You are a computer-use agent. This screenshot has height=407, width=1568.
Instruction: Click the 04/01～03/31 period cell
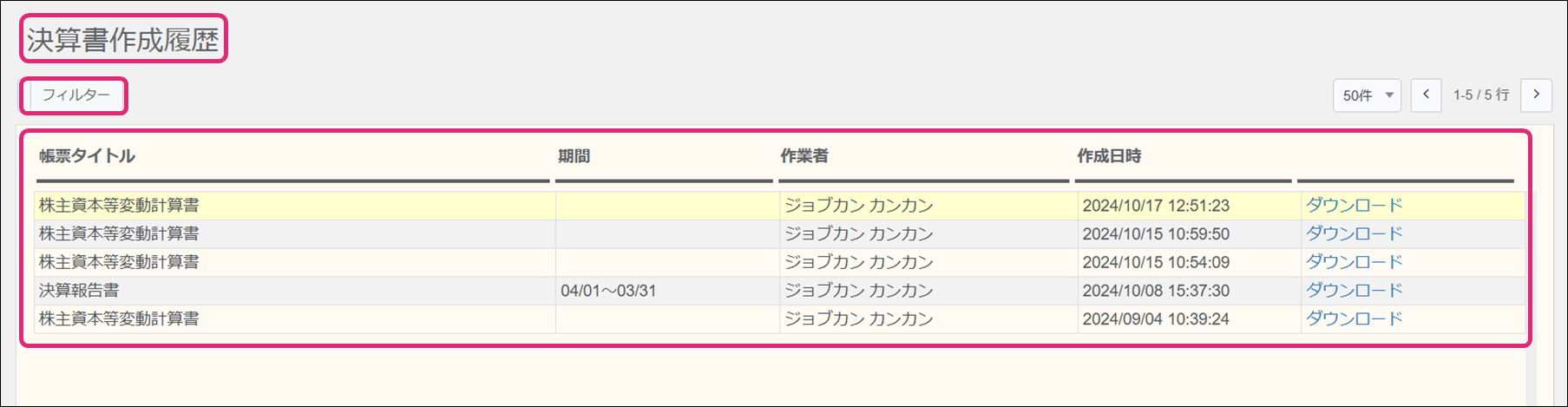(x=608, y=291)
